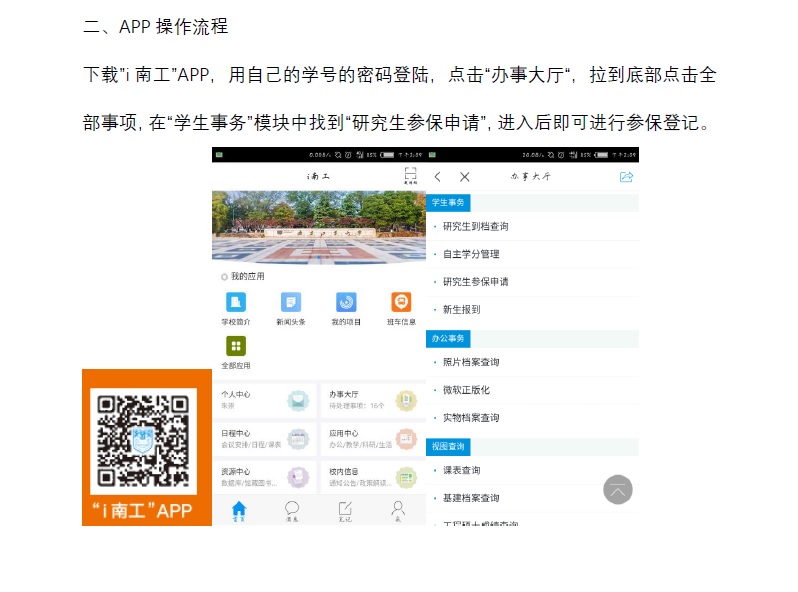
Task: Open 研究生到档查询 list item
Action: coord(532,227)
